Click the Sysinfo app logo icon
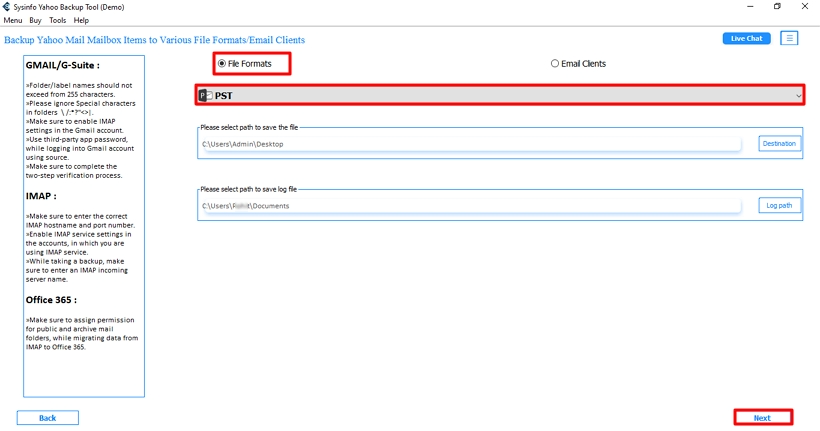820x431 pixels. tap(6, 7)
